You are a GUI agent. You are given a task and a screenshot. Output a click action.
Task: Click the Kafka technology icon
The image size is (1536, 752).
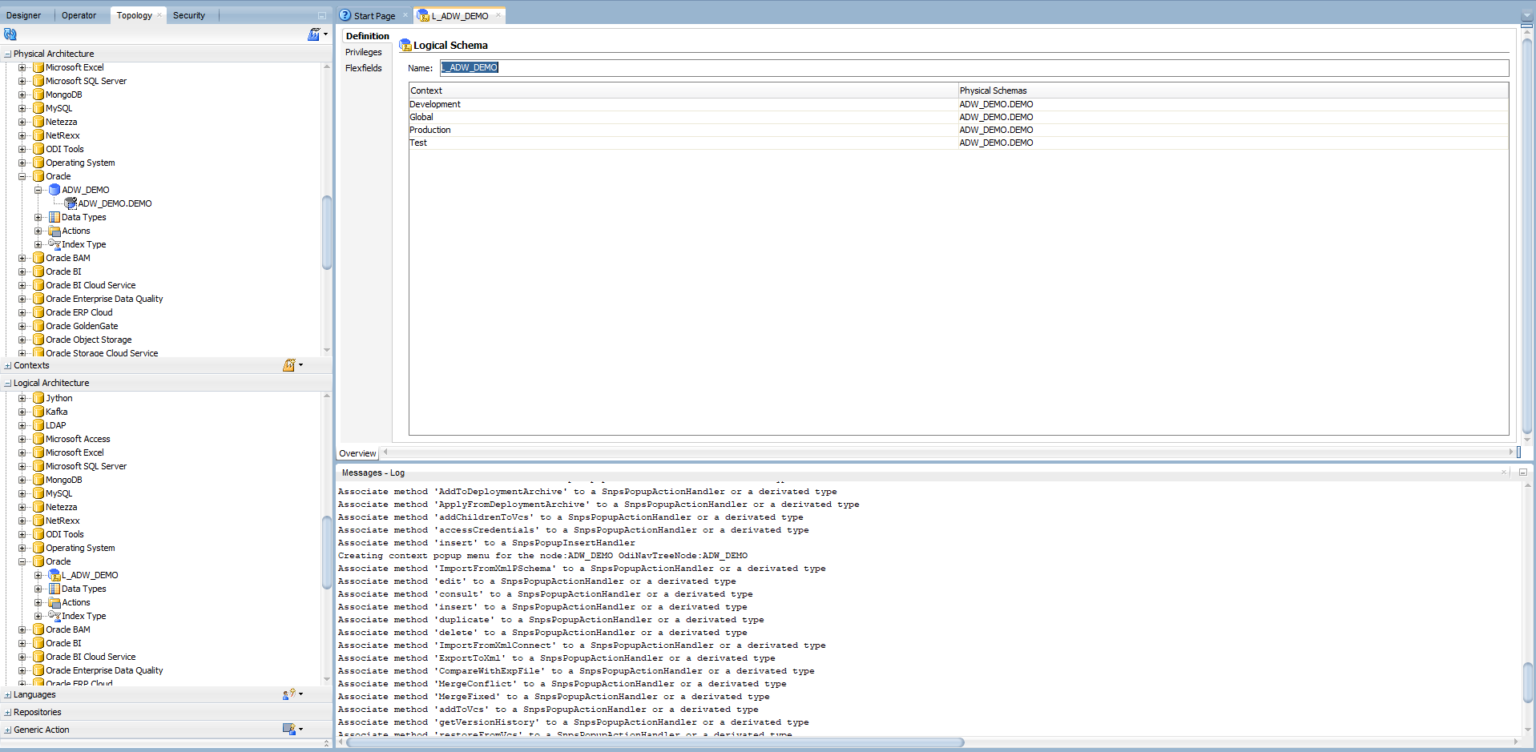(x=38, y=411)
